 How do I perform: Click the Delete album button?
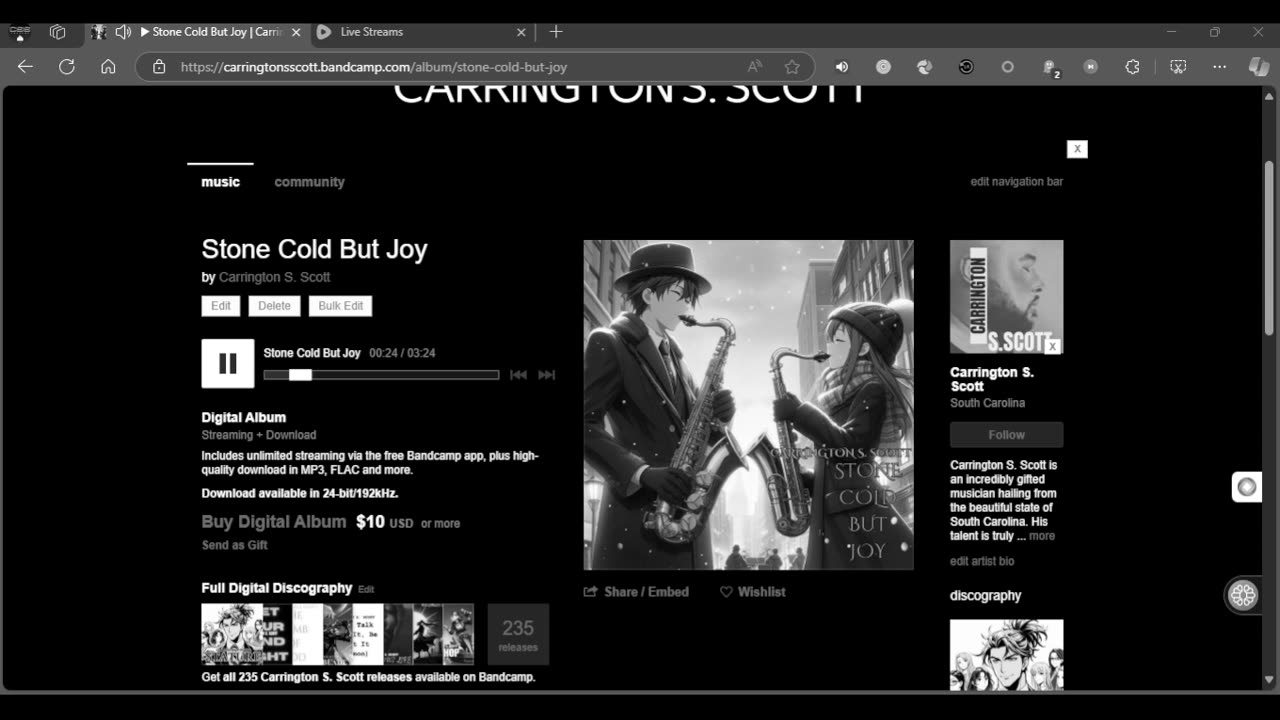[274, 306]
